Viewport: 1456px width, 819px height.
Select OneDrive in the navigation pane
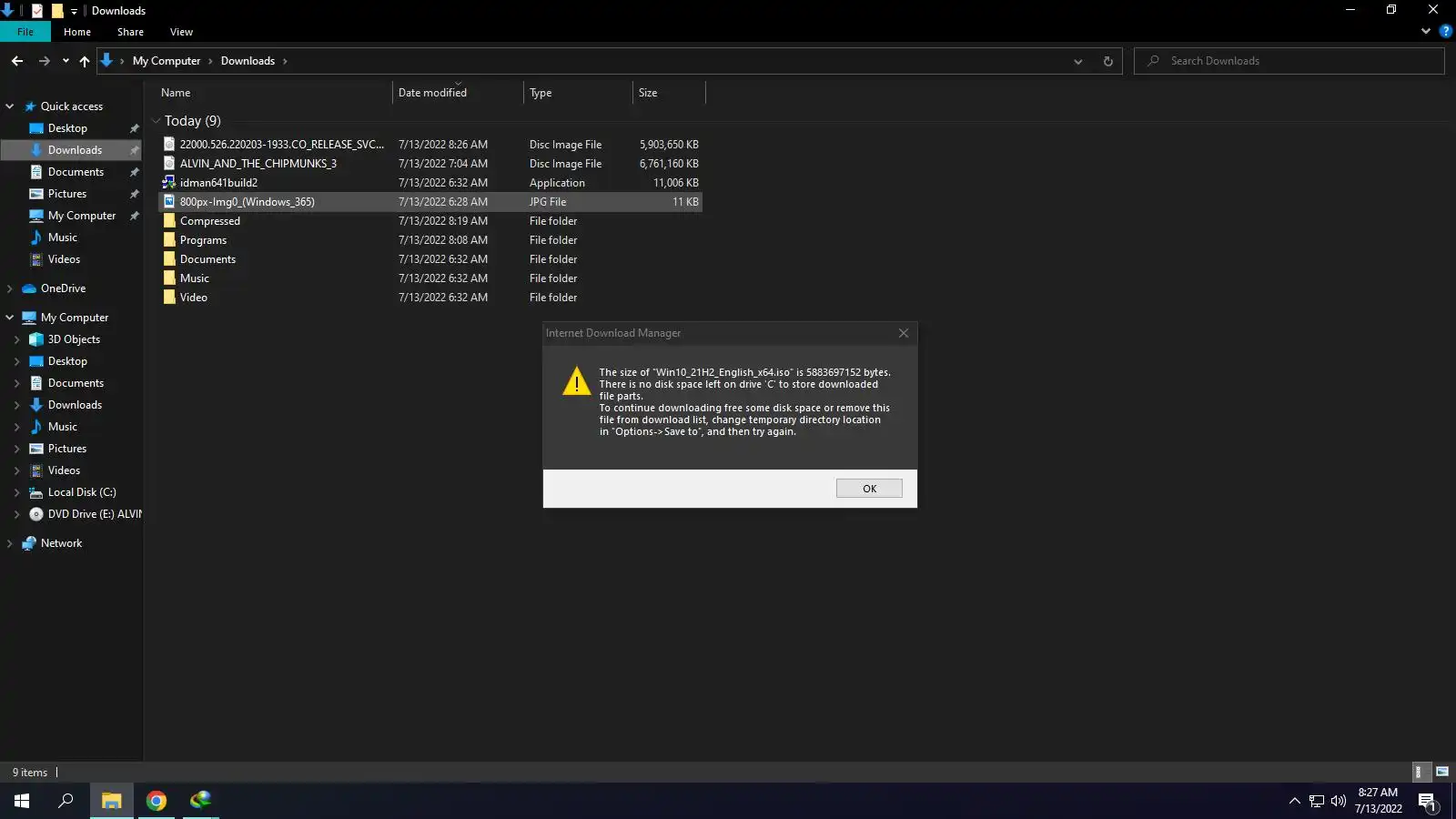point(63,288)
